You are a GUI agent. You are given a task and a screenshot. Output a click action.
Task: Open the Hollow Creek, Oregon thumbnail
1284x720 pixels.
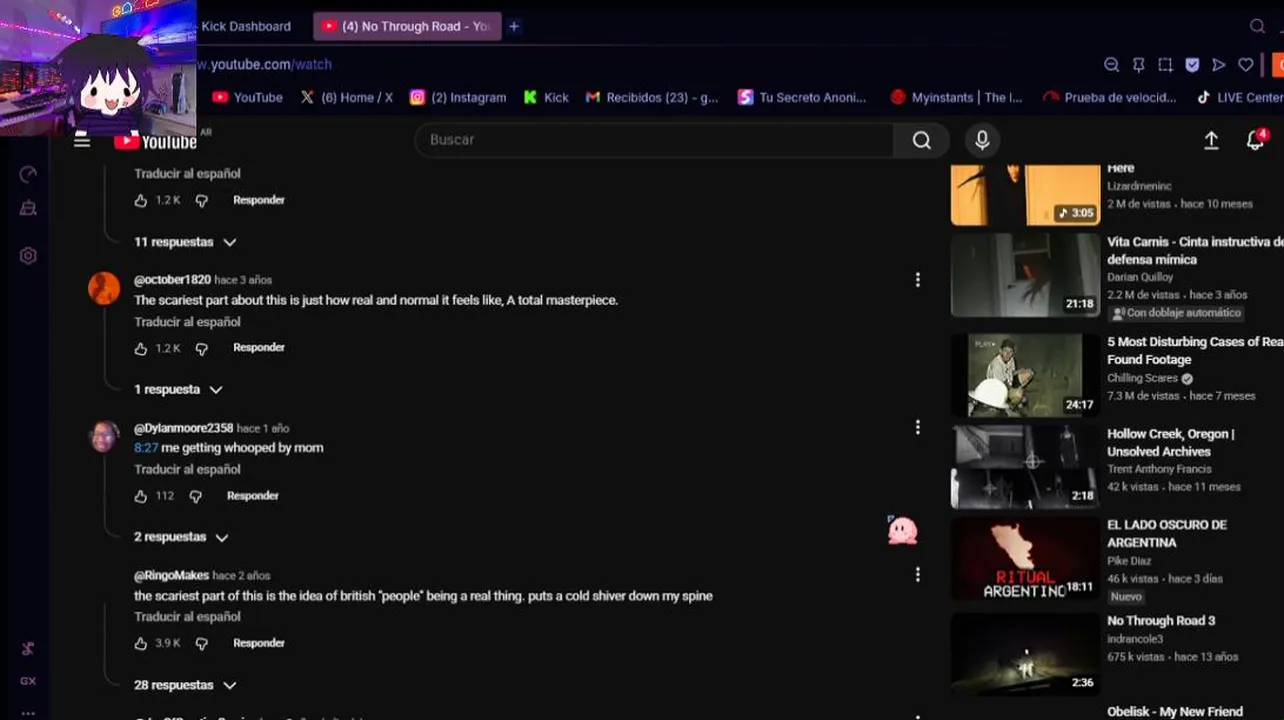[x=1025, y=467]
